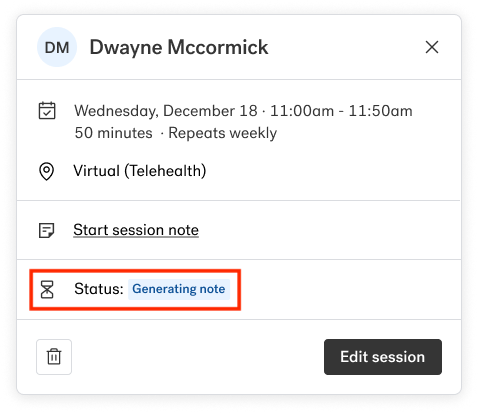This screenshot has width=478, height=413.
Task: Click the Status: label
Action: [99, 289]
